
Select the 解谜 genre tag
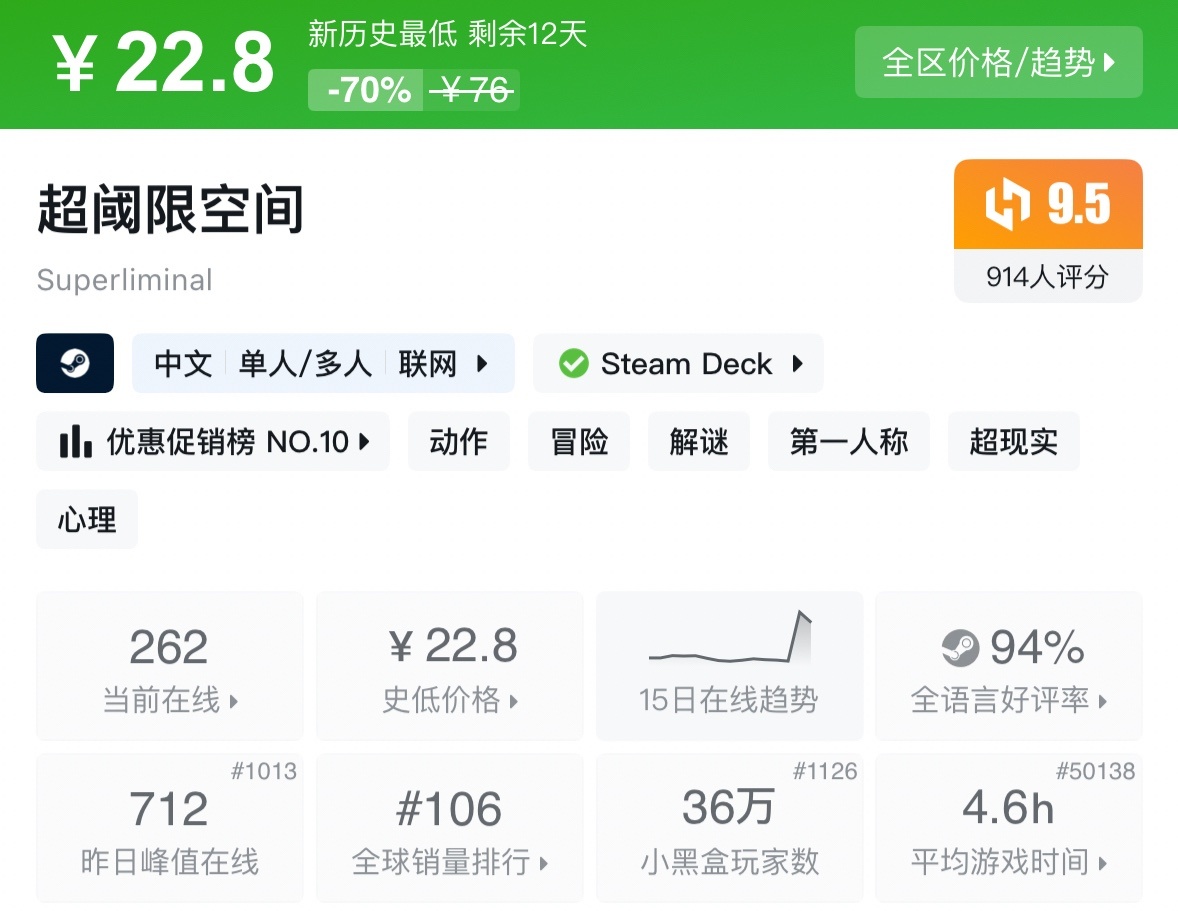tap(699, 441)
